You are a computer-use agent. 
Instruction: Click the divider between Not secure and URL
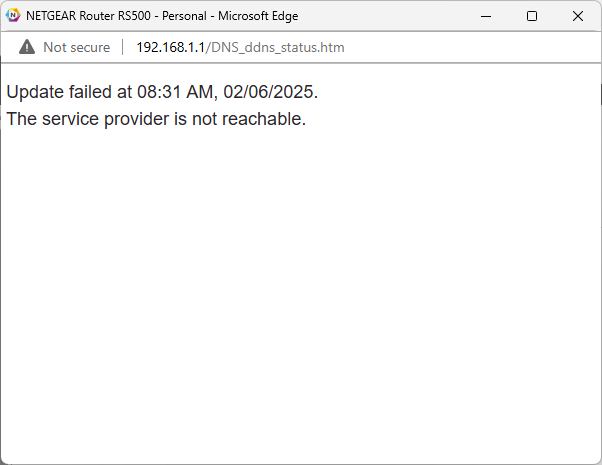pyautogui.click(x=123, y=47)
